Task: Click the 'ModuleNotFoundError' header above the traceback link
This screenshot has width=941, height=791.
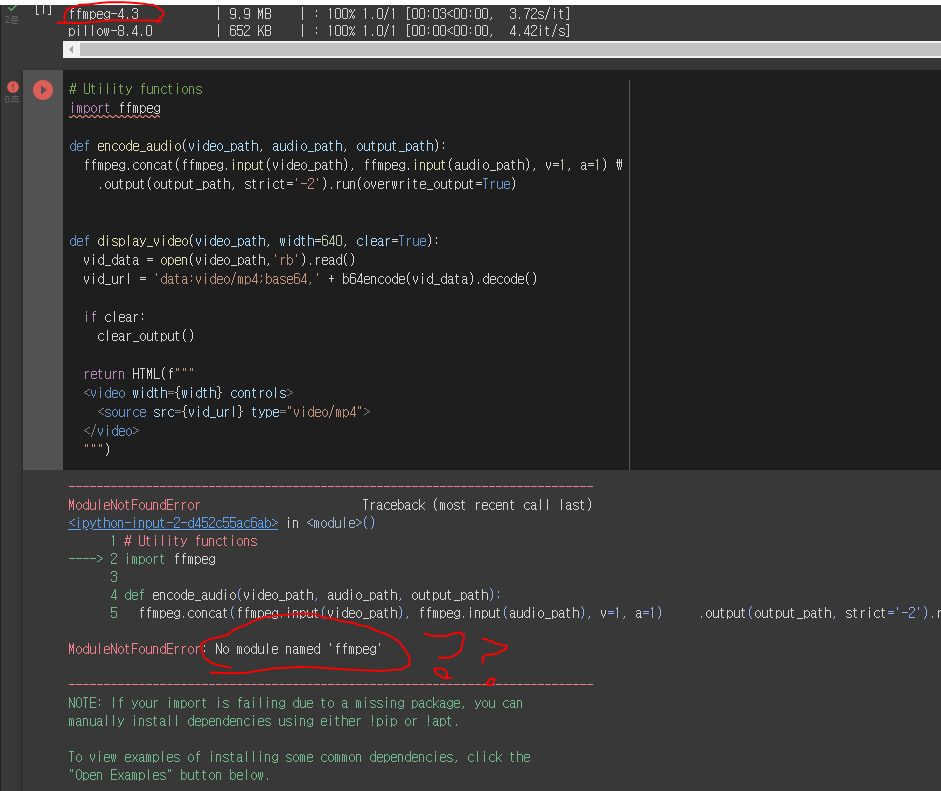Action: pos(134,505)
